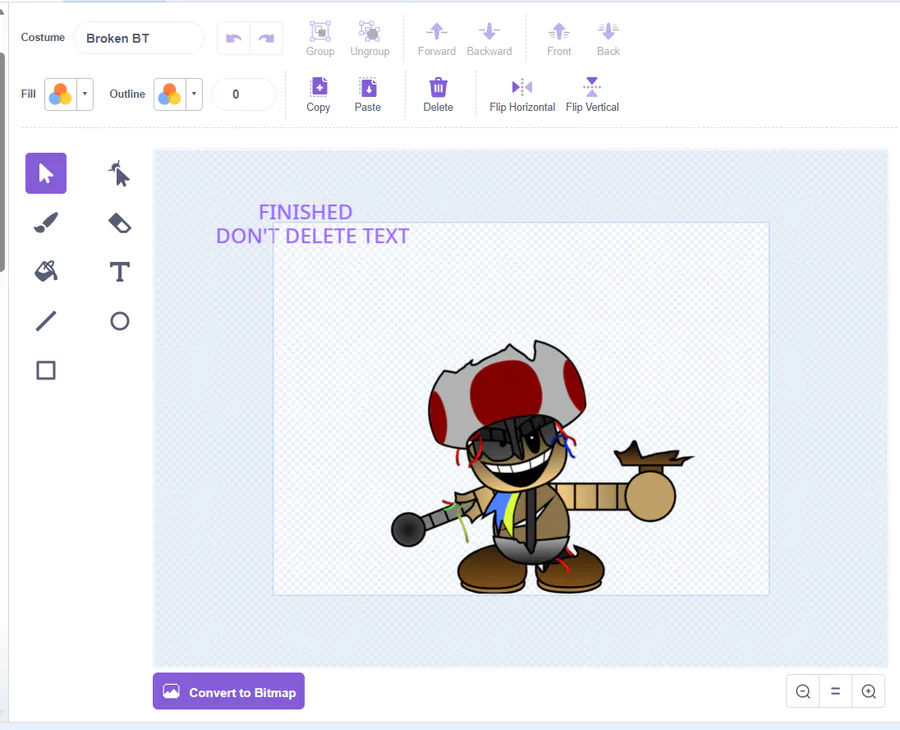900x730 pixels.
Task: Choose the Text tool
Action: 119,271
